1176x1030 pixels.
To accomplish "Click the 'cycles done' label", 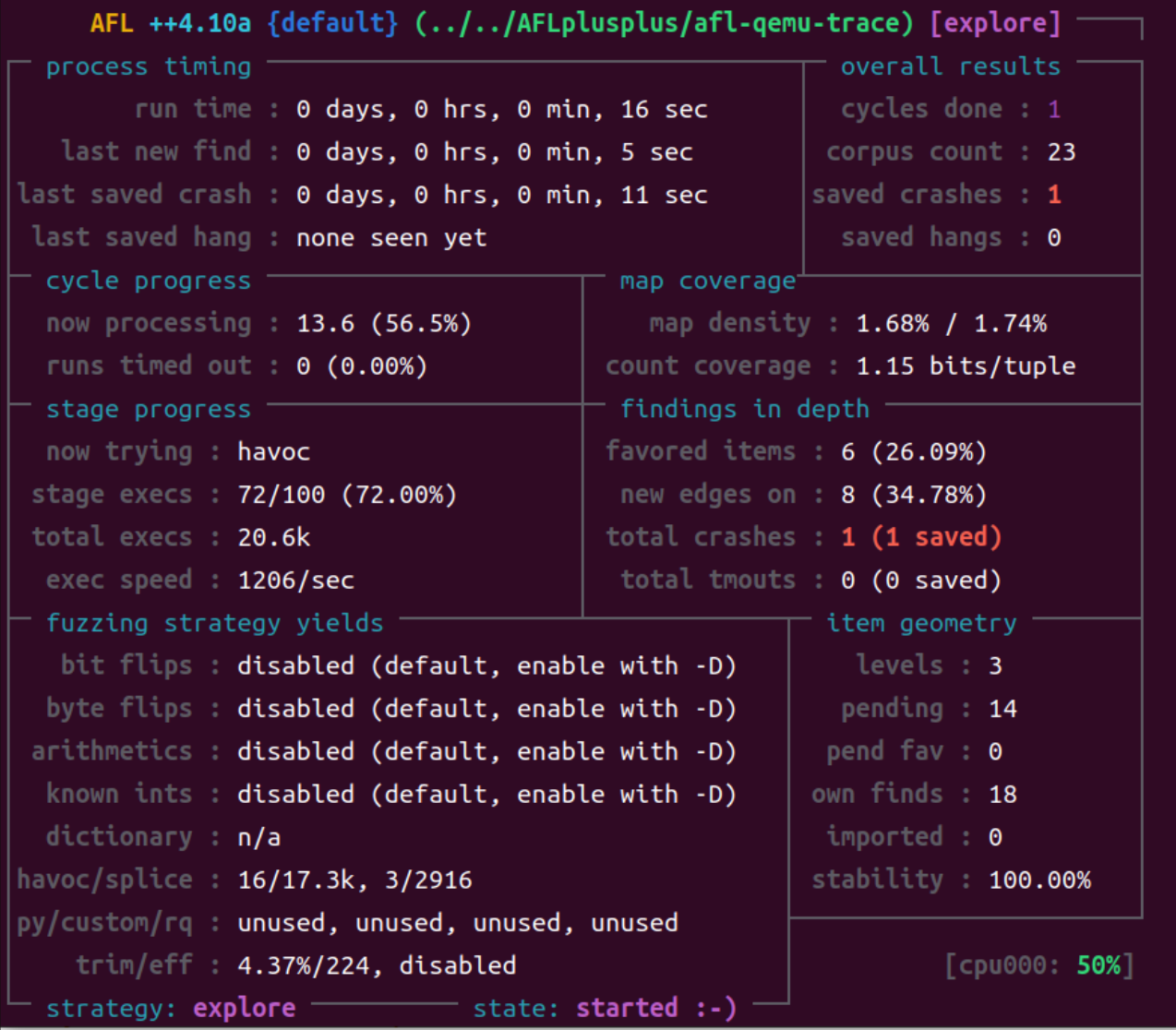I will (x=921, y=109).
